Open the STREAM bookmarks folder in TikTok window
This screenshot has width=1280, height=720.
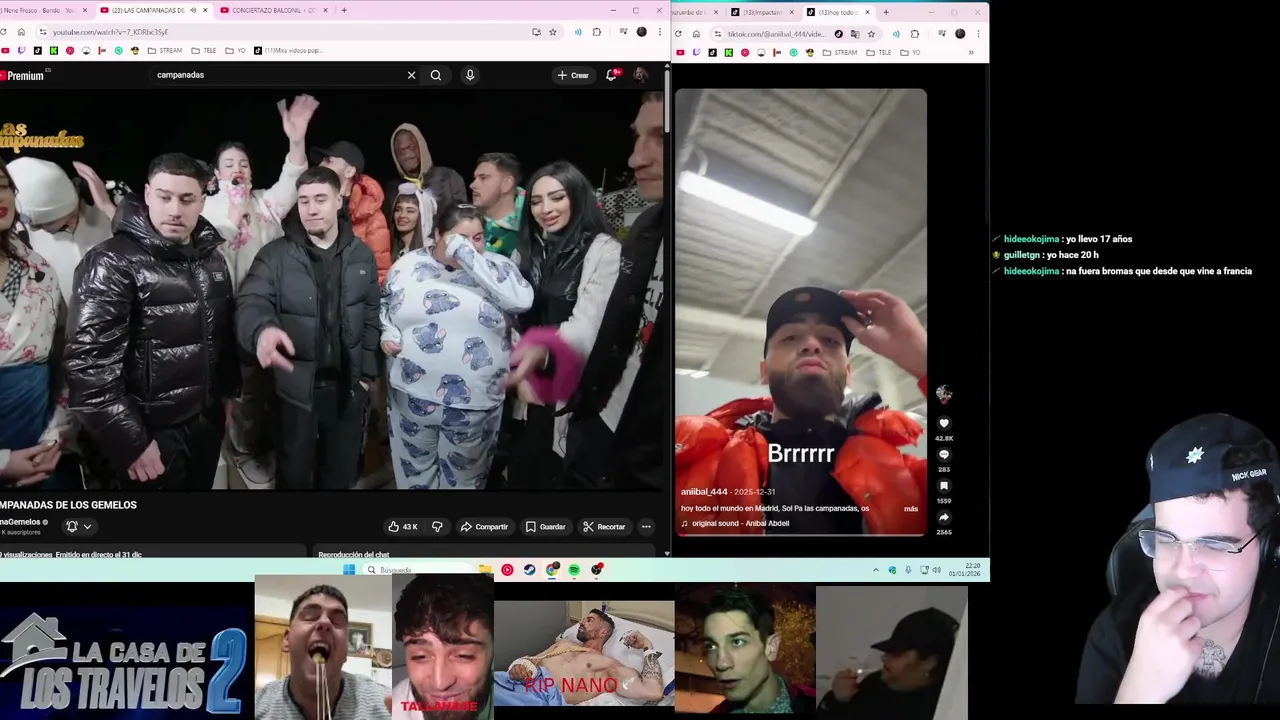click(840, 52)
